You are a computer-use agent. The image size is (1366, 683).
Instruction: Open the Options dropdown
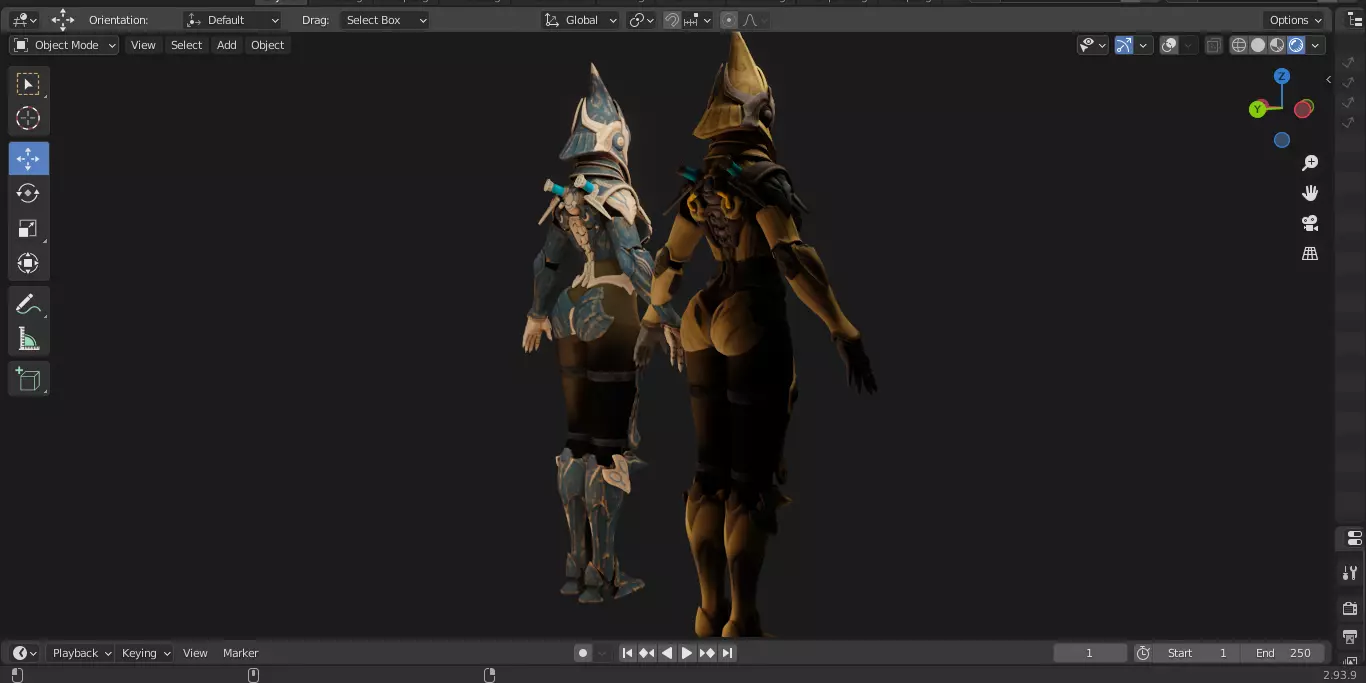[1295, 20]
